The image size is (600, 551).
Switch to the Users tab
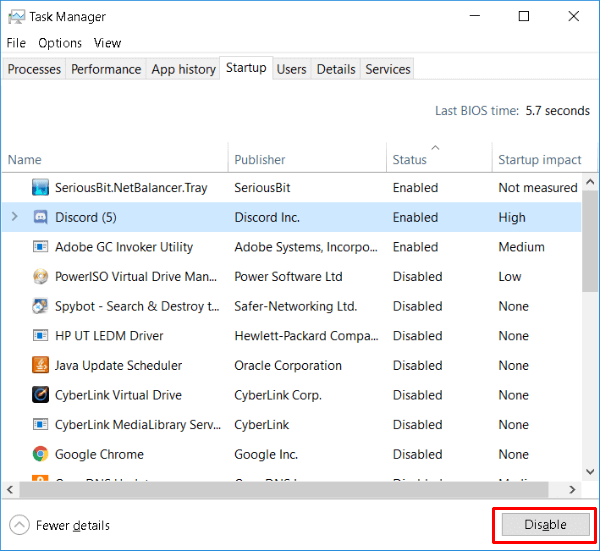coord(292,69)
